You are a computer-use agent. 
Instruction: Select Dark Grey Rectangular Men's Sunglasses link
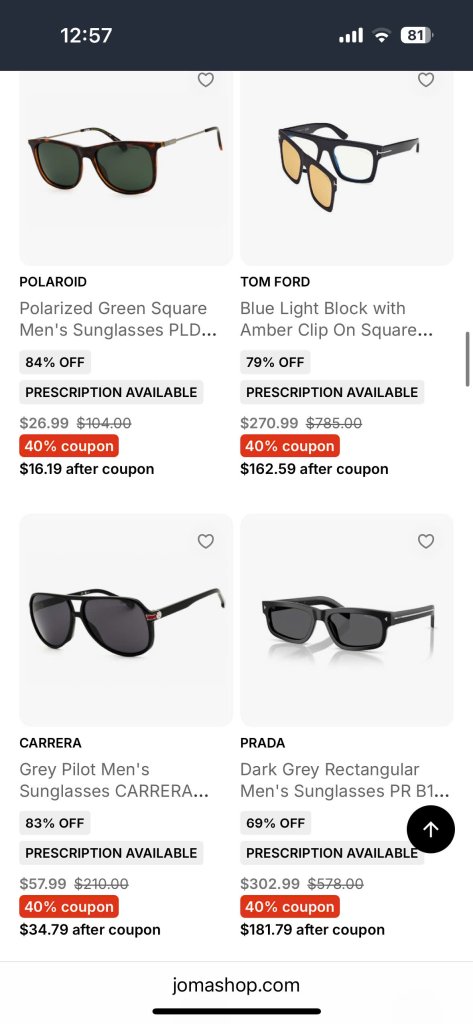click(344, 780)
